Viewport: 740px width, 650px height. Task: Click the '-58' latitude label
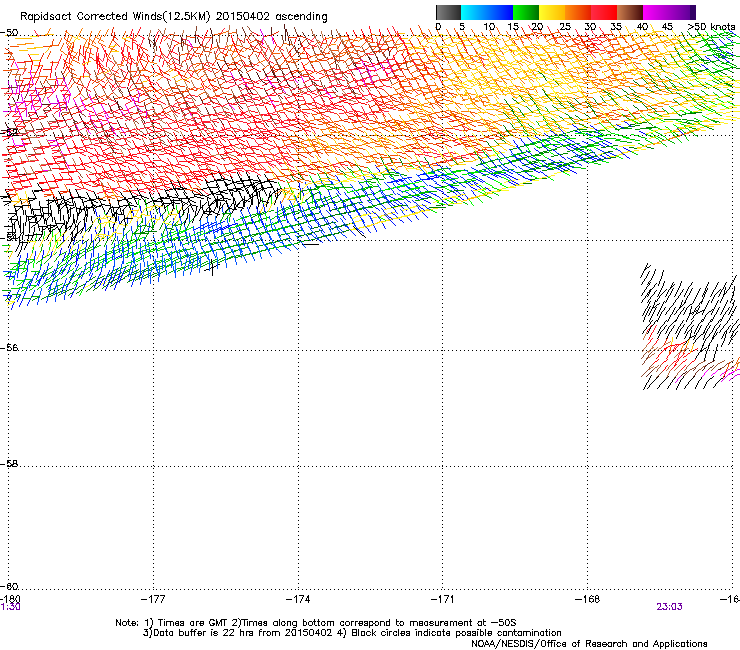pos(9,464)
